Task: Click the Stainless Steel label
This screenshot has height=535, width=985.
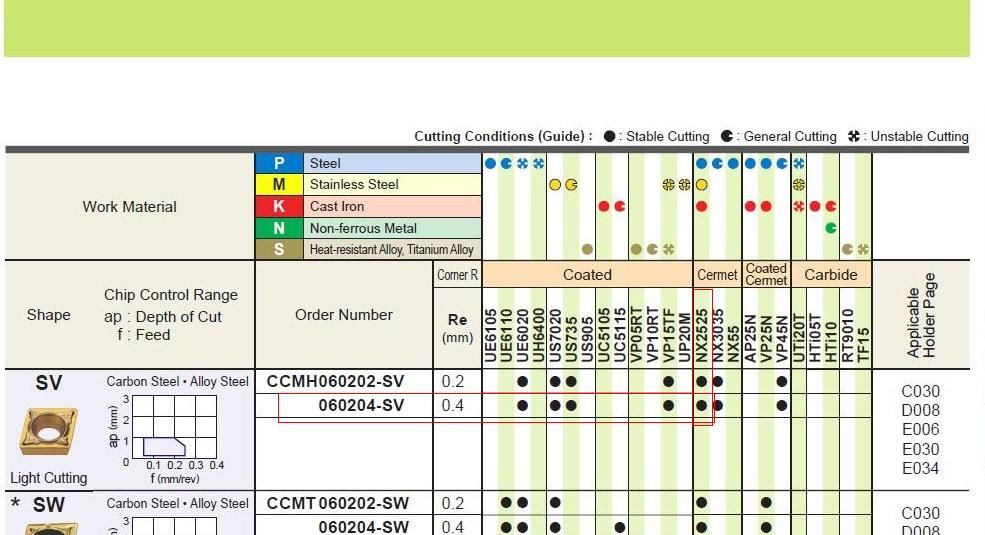Action: (354, 185)
